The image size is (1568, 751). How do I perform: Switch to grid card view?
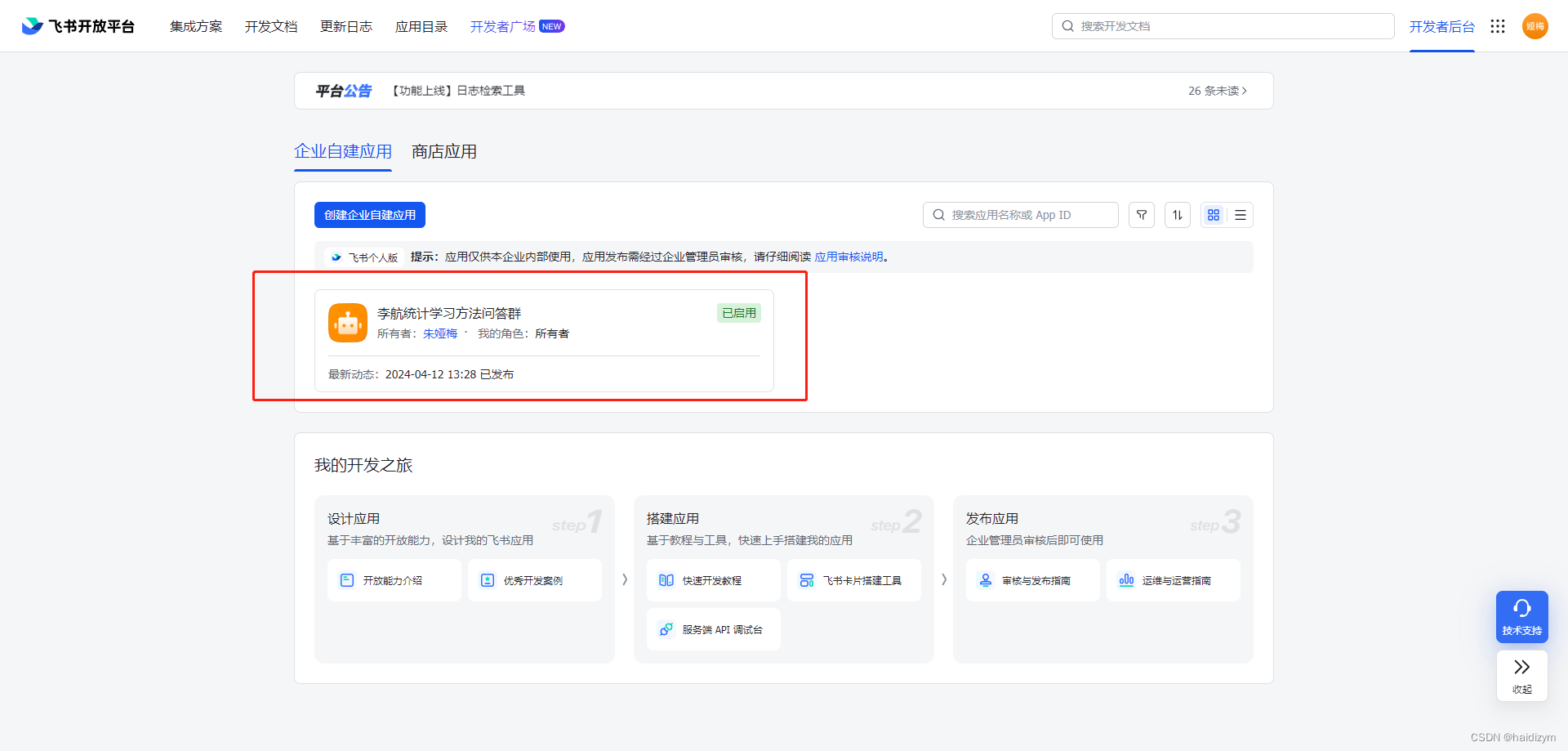pyautogui.click(x=1214, y=215)
